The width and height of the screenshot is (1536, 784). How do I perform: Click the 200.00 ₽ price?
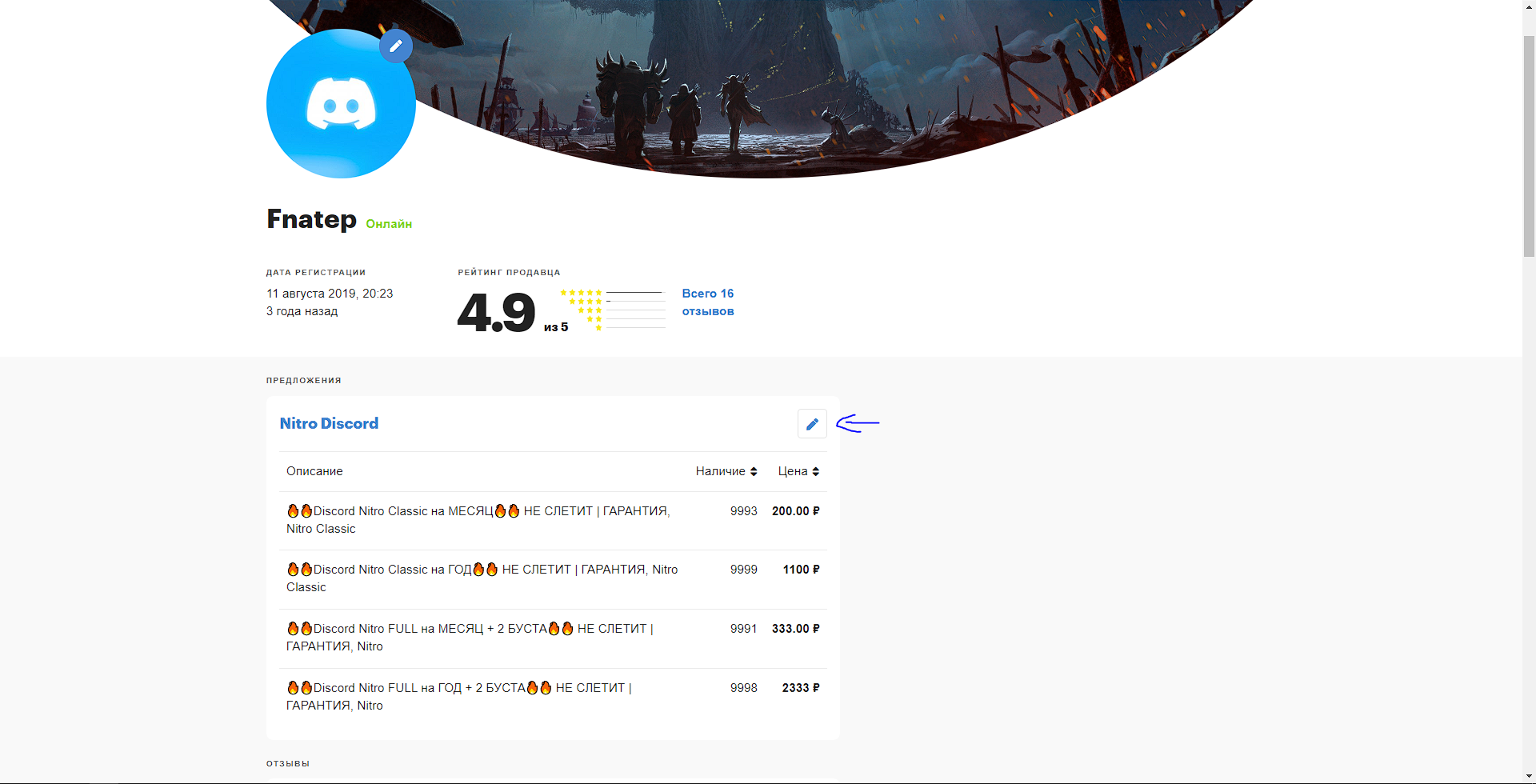[x=796, y=511]
